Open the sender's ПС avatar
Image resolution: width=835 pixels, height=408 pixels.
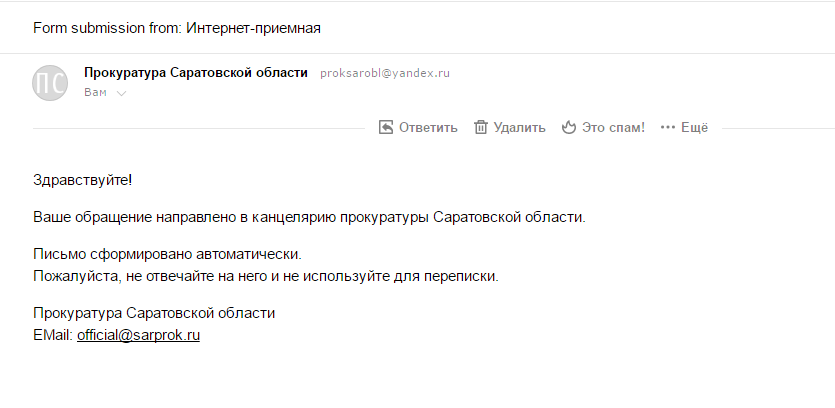pos(50,82)
